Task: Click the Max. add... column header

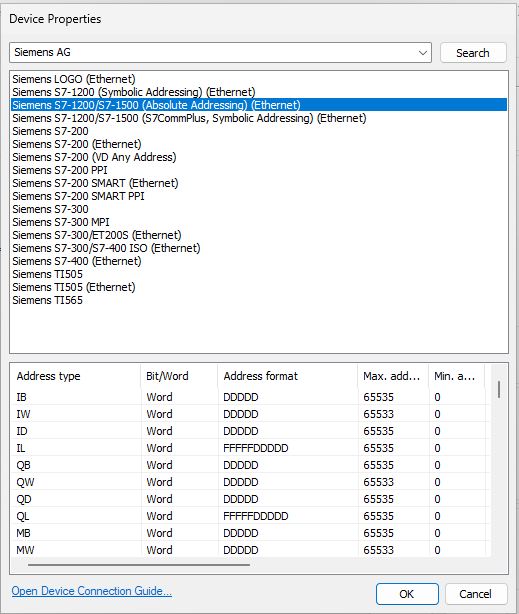Action: tap(393, 376)
